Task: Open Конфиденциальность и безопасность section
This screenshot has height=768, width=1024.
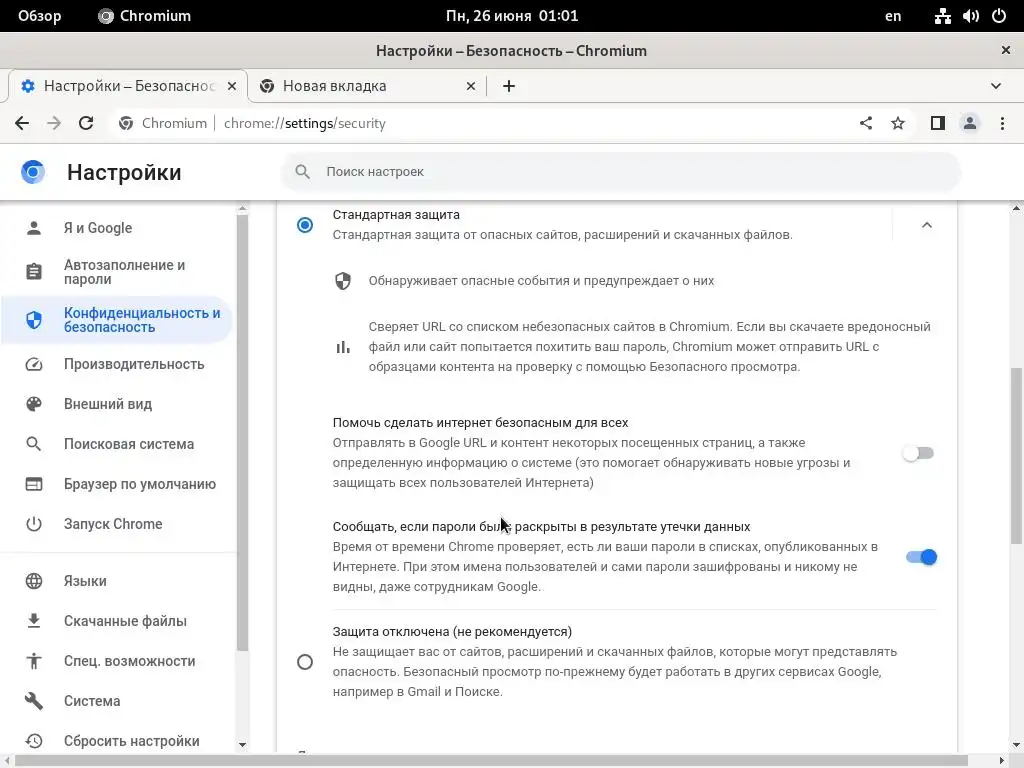Action: click(118, 320)
